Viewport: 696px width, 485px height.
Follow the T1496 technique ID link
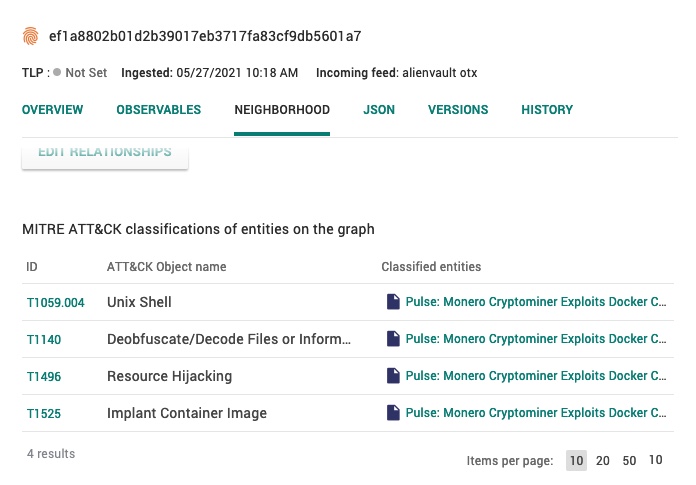[44, 376]
